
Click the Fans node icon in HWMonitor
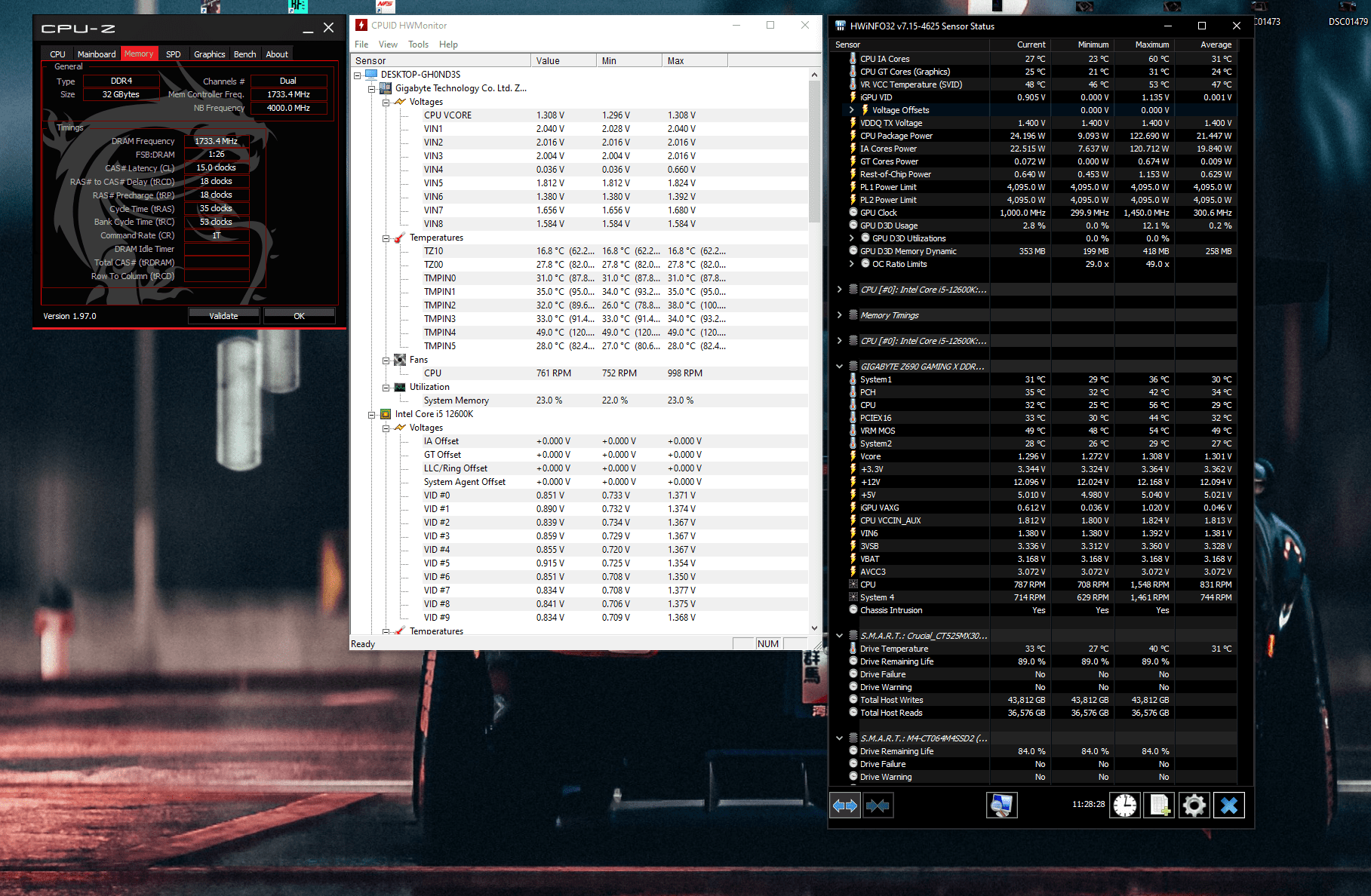[x=400, y=360]
